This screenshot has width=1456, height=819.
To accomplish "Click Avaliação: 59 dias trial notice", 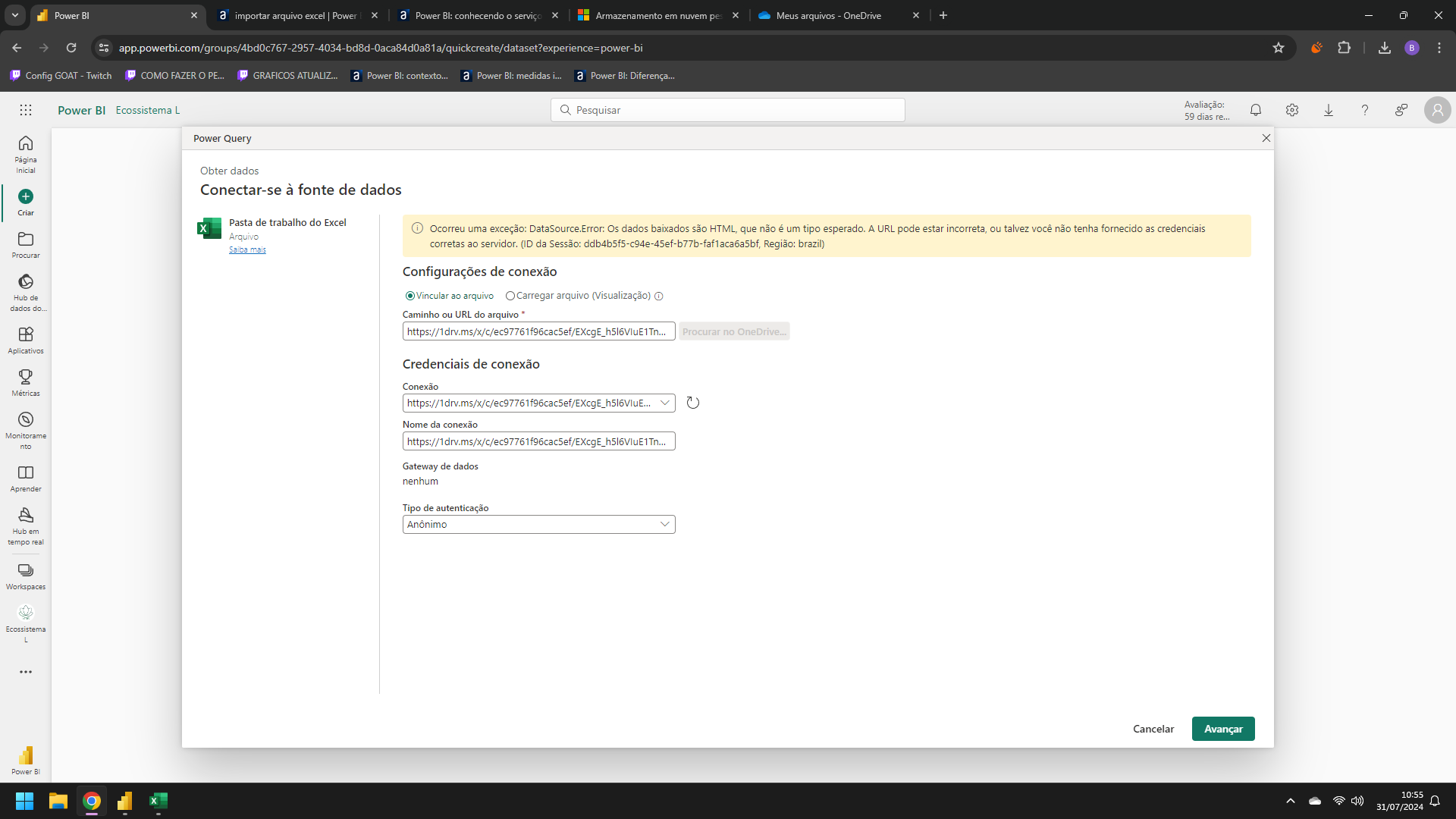I will [x=1207, y=111].
